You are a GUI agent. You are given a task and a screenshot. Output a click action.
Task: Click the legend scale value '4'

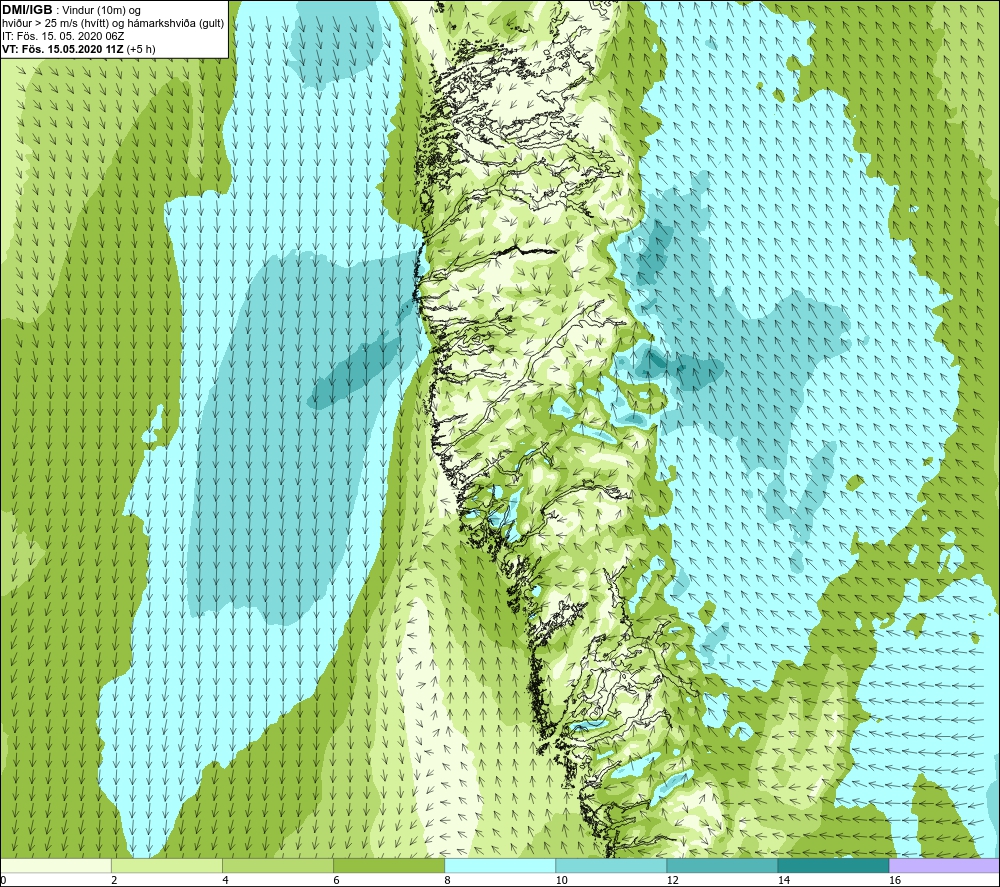pos(225,881)
